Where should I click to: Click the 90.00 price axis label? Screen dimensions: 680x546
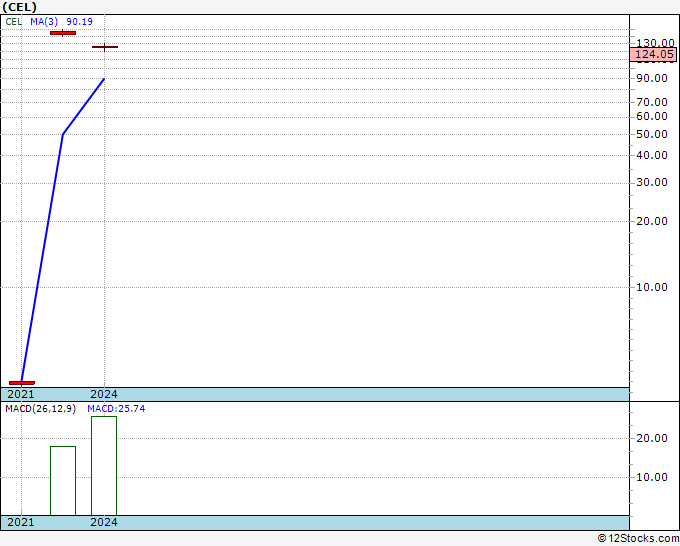click(652, 78)
